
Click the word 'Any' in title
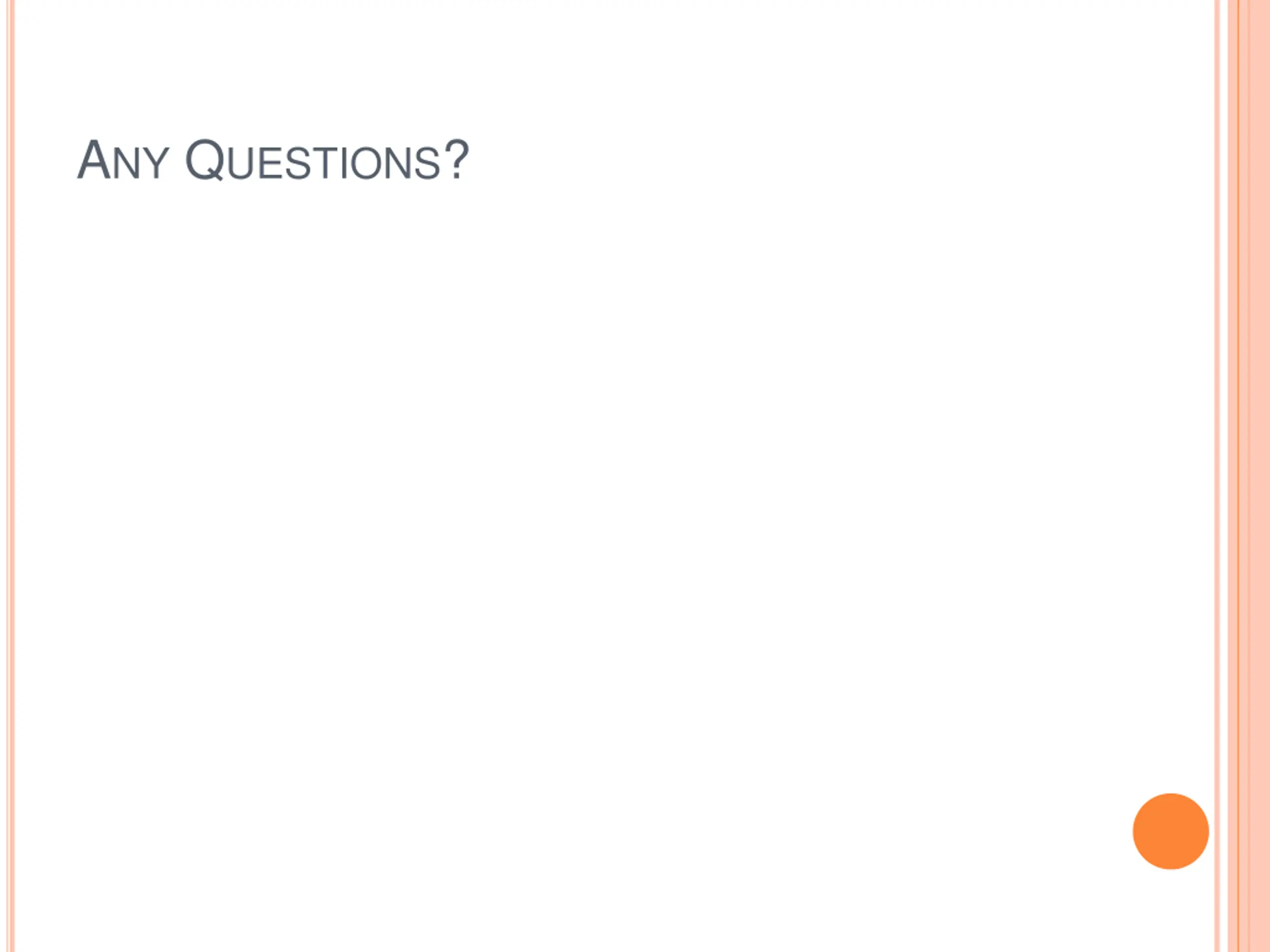point(123,160)
